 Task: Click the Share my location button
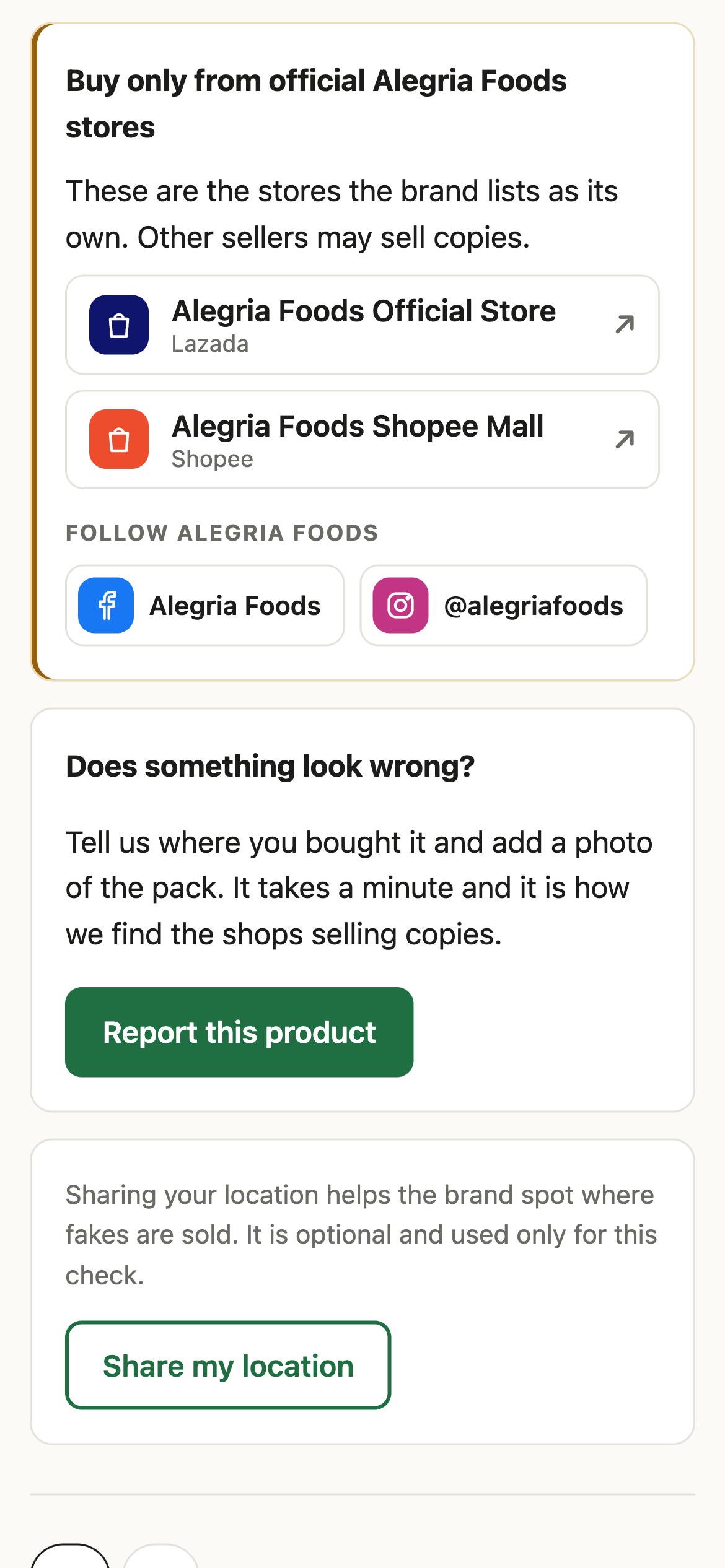pyautogui.click(x=228, y=1365)
